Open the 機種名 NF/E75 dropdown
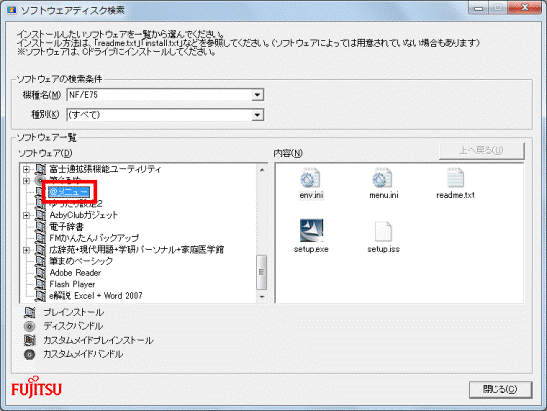Viewport: 547px width, 411px height. coord(257,95)
